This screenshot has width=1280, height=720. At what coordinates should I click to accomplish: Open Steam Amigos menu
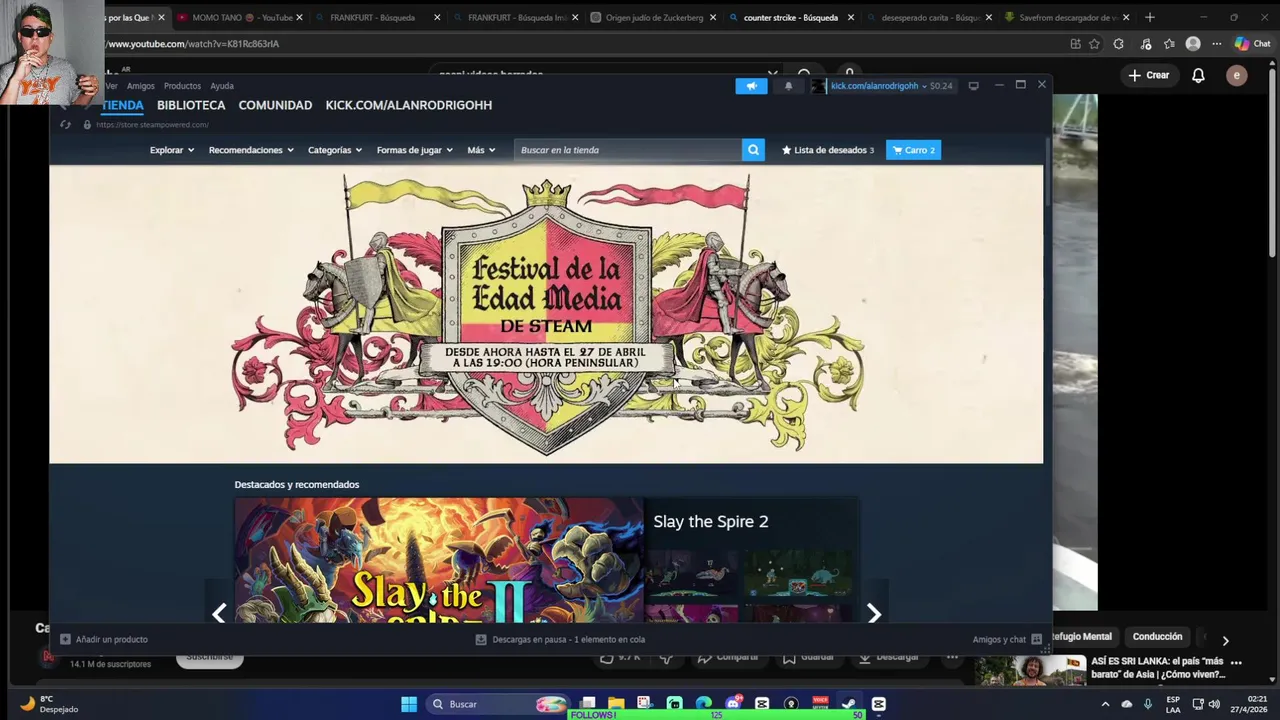141,86
